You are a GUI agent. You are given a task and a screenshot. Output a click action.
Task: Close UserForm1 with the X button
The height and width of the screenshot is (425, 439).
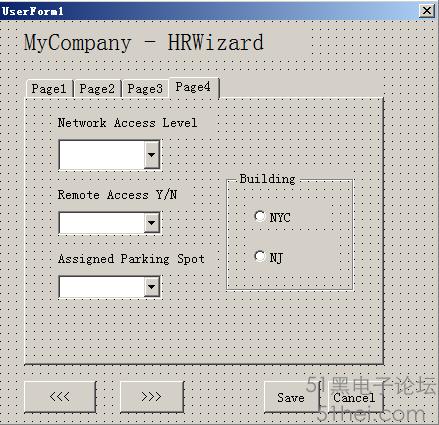click(427, 11)
